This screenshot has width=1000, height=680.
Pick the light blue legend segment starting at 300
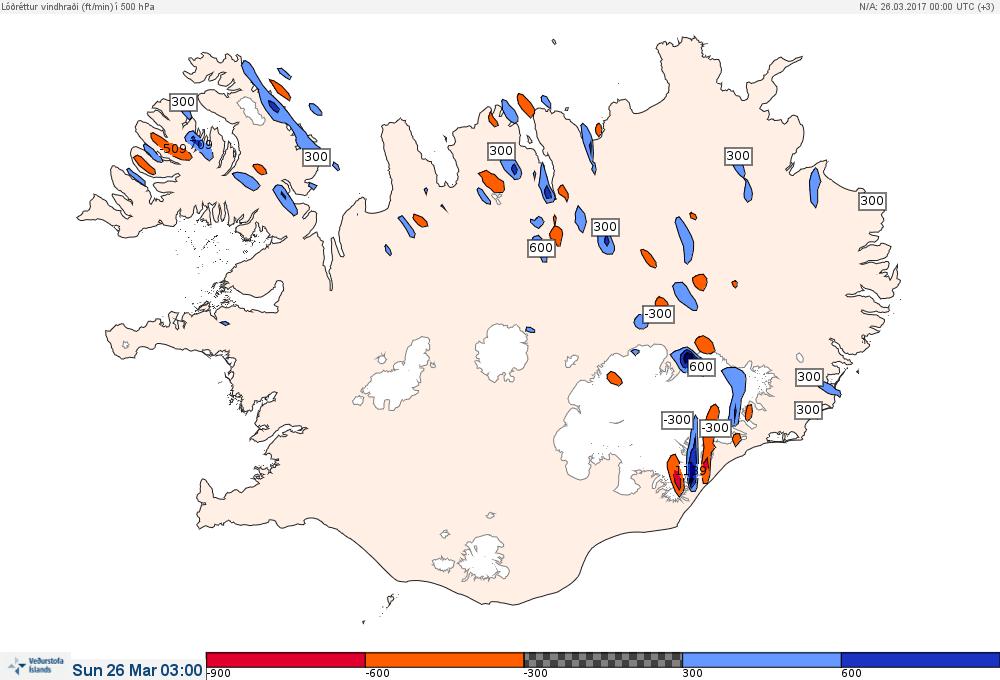point(761,660)
